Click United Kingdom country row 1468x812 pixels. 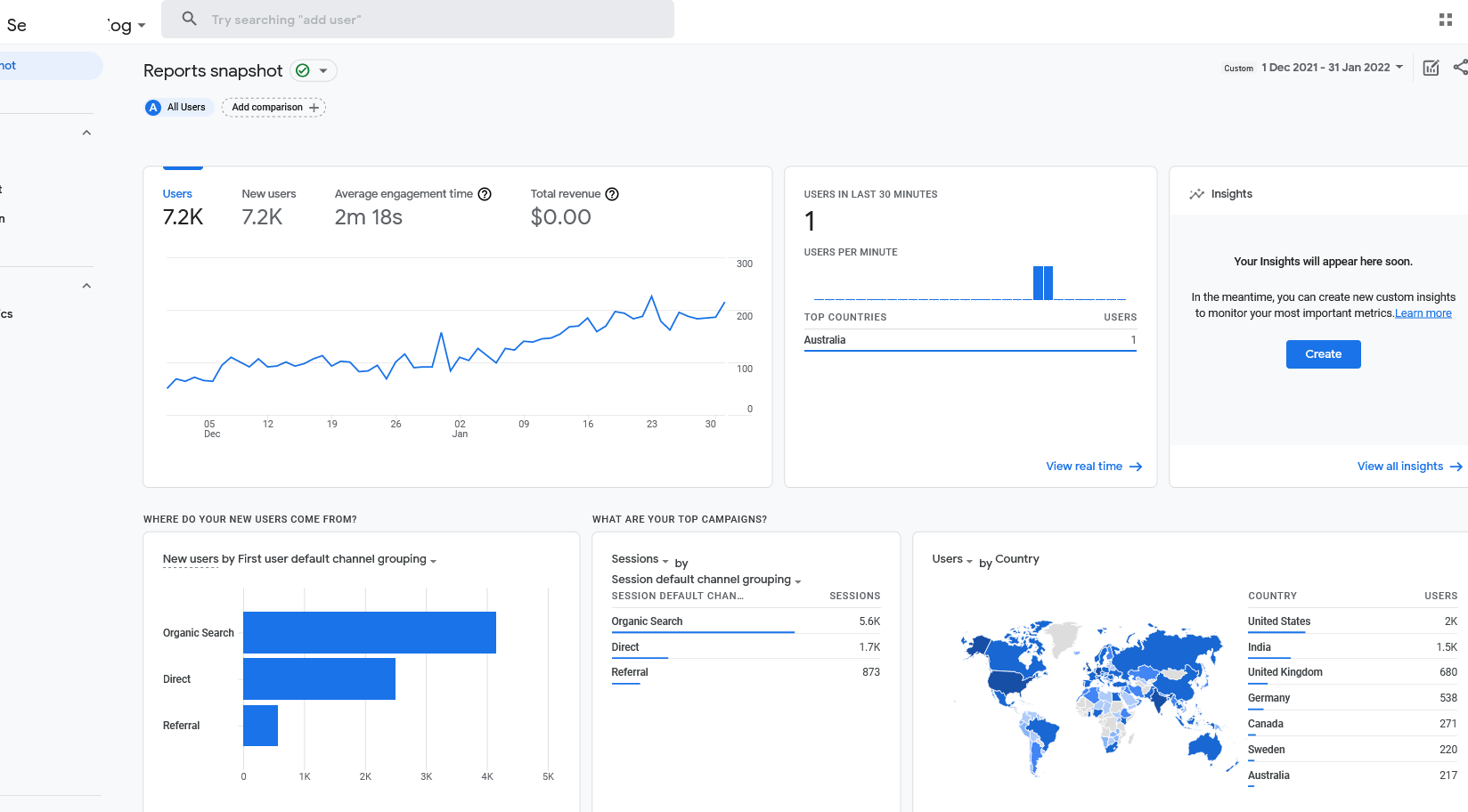click(1352, 672)
